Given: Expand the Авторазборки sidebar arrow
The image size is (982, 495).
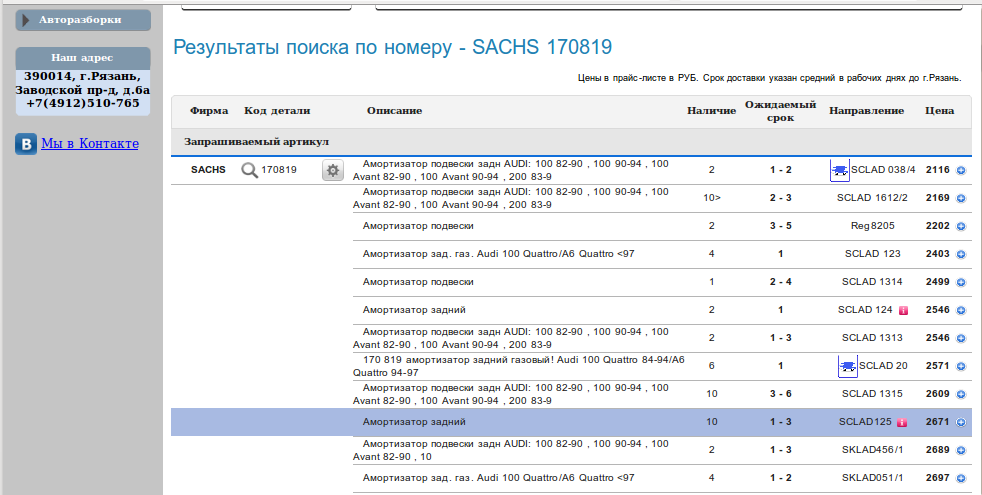Looking at the screenshot, I should pos(26,20).
